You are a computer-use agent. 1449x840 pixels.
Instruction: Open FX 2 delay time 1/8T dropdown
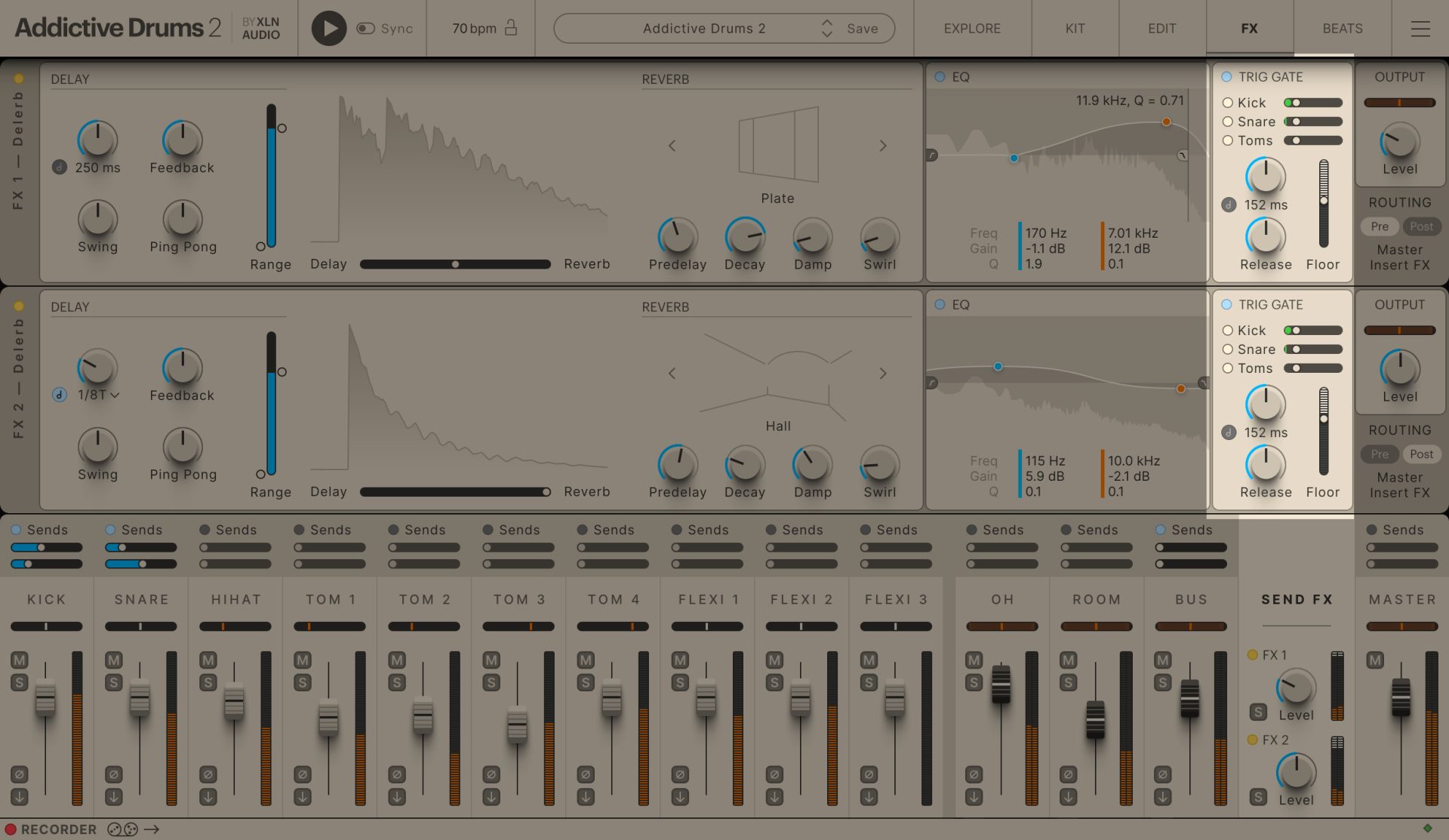[x=99, y=395]
